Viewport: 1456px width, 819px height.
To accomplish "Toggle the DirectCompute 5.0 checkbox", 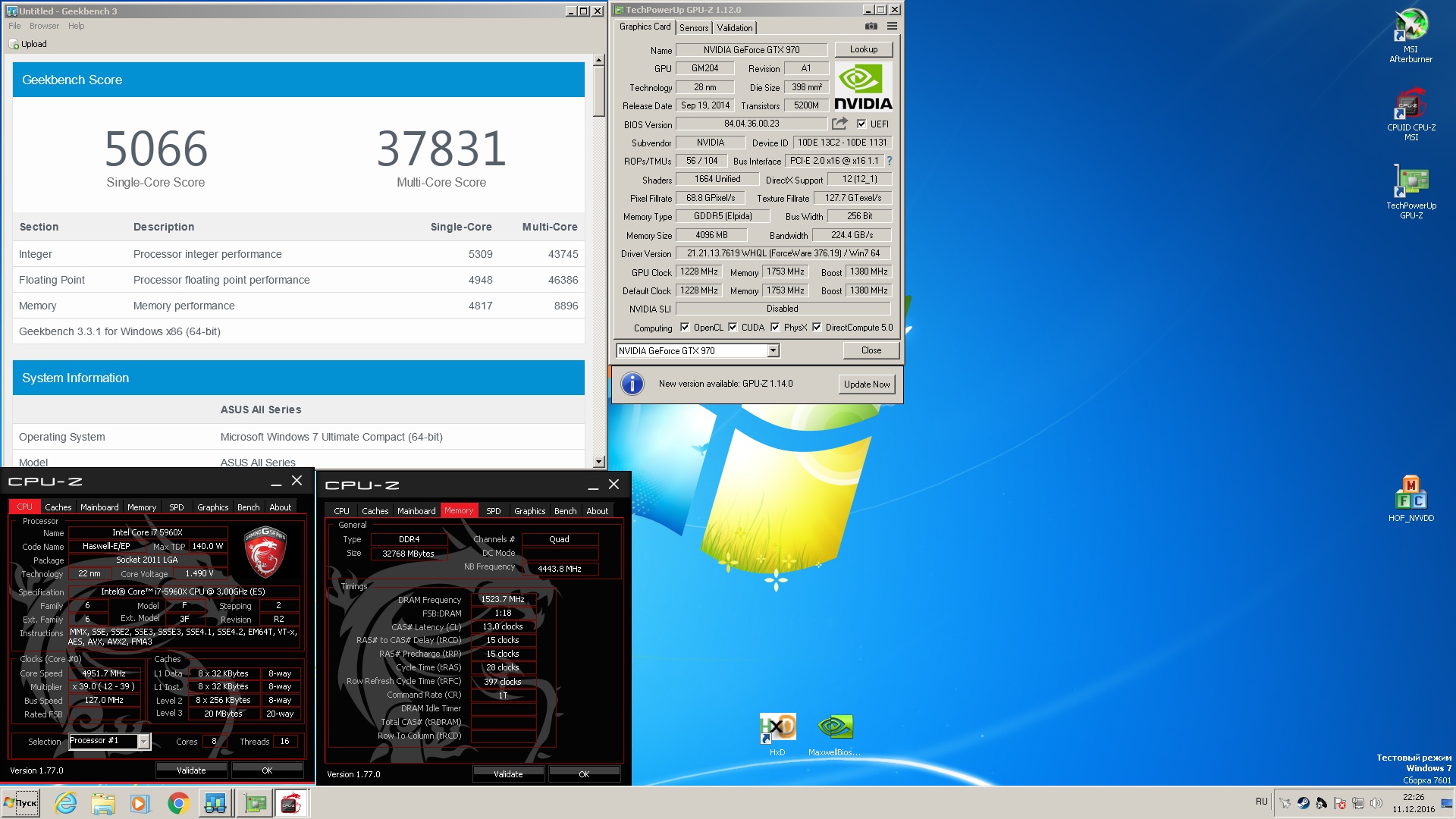I will pyautogui.click(x=817, y=328).
